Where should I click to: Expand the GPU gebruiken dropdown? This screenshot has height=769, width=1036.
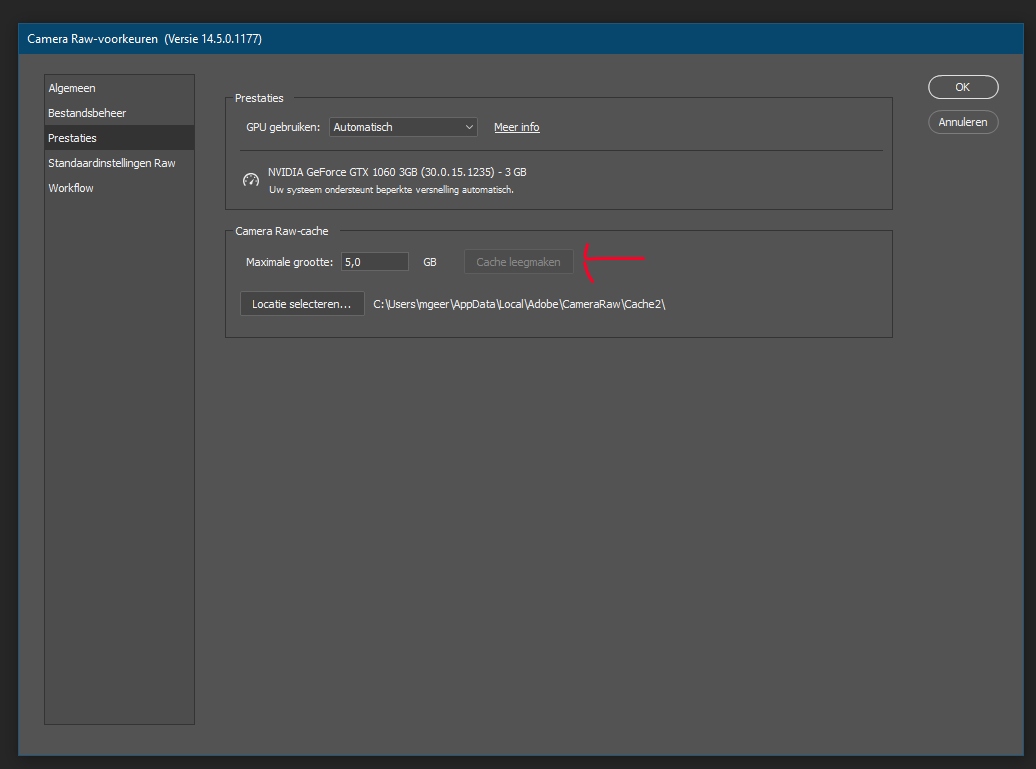pyautogui.click(x=403, y=127)
